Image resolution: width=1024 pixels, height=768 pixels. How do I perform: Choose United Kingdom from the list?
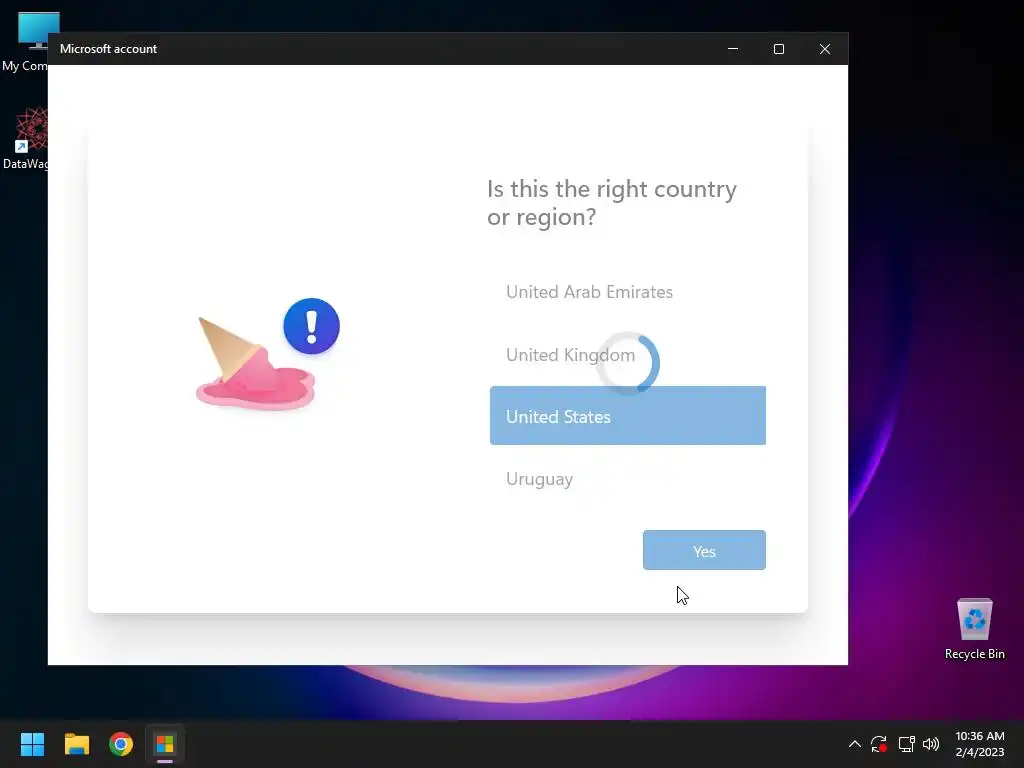(628, 355)
